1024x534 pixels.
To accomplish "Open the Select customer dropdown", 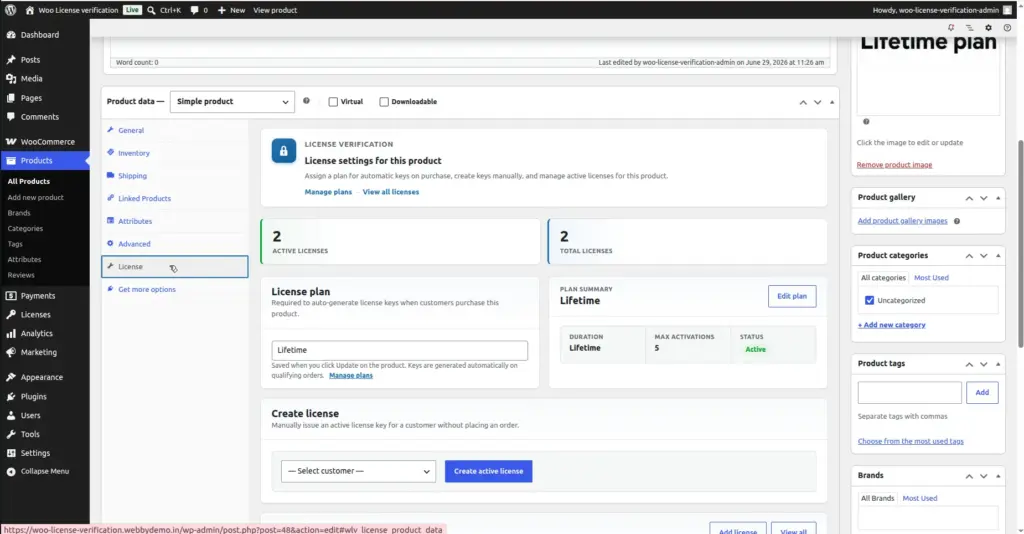I will [x=358, y=471].
